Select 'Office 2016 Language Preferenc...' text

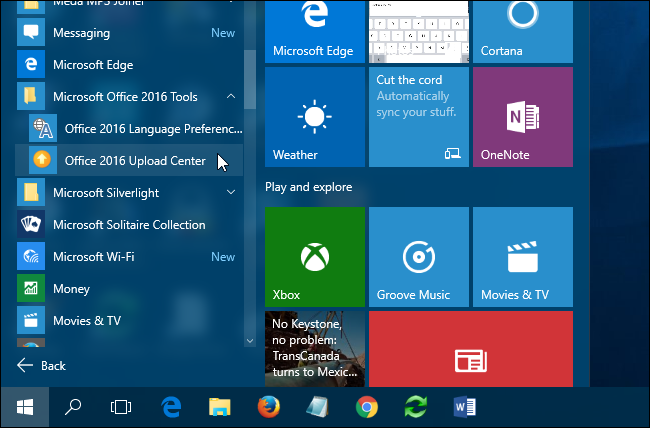pyautogui.click(x=153, y=129)
